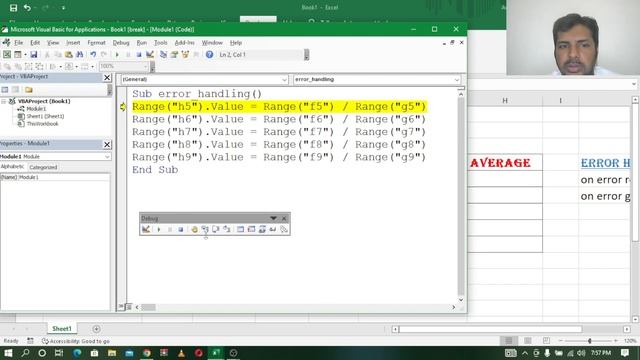Open the Add-Ins menu

coord(184,42)
